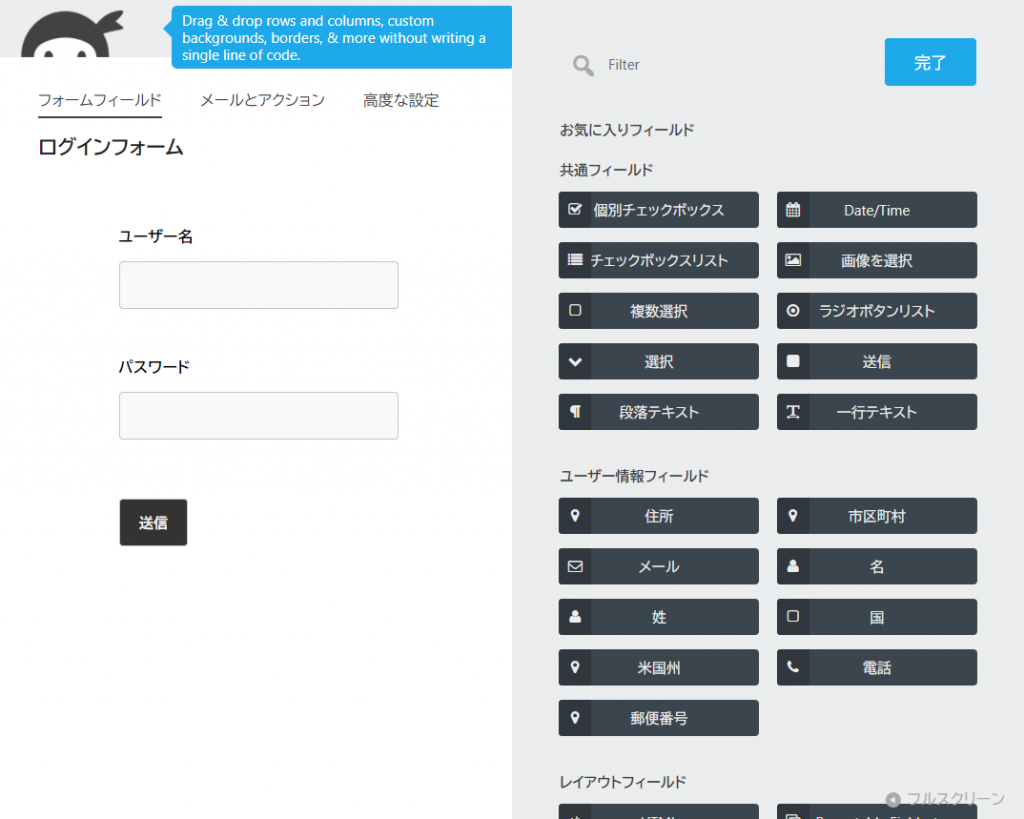1024x819 pixels.
Task: Select the ユーザー名 input field
Action: click(x=259, y=285)
